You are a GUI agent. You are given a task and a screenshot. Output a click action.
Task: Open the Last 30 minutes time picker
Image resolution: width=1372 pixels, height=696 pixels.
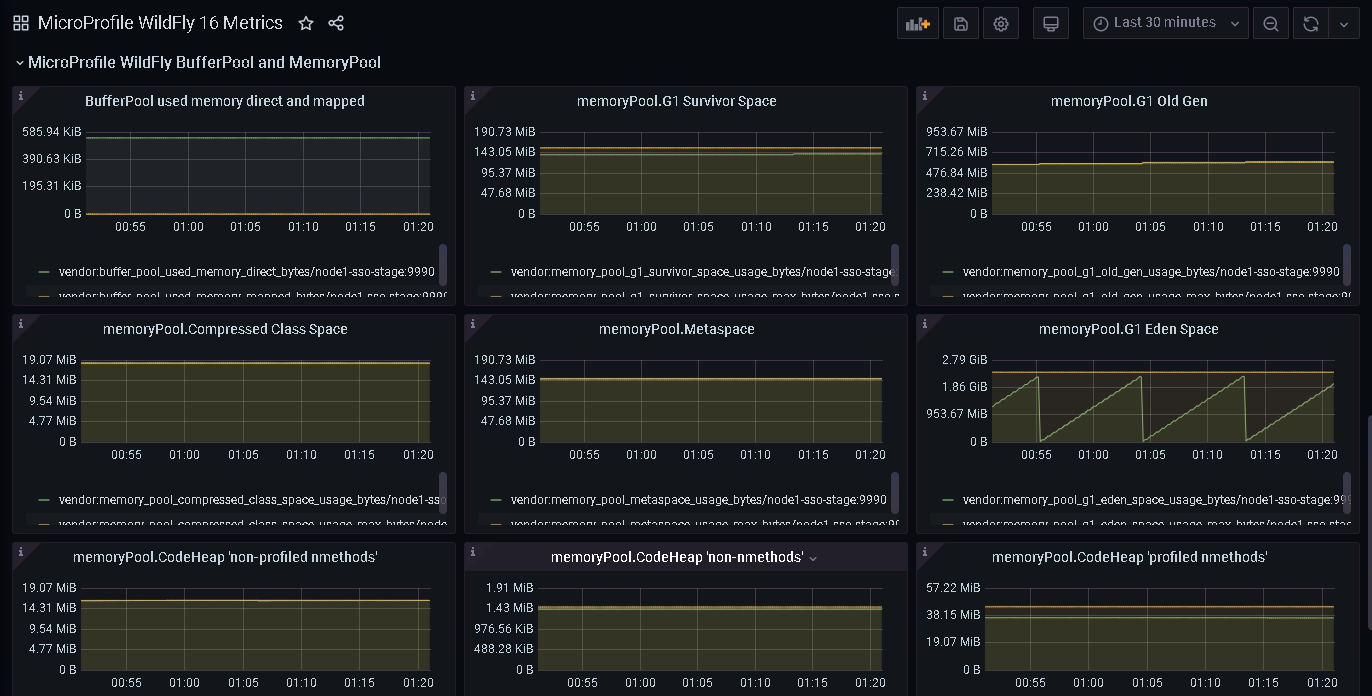tap(1165, 23)
